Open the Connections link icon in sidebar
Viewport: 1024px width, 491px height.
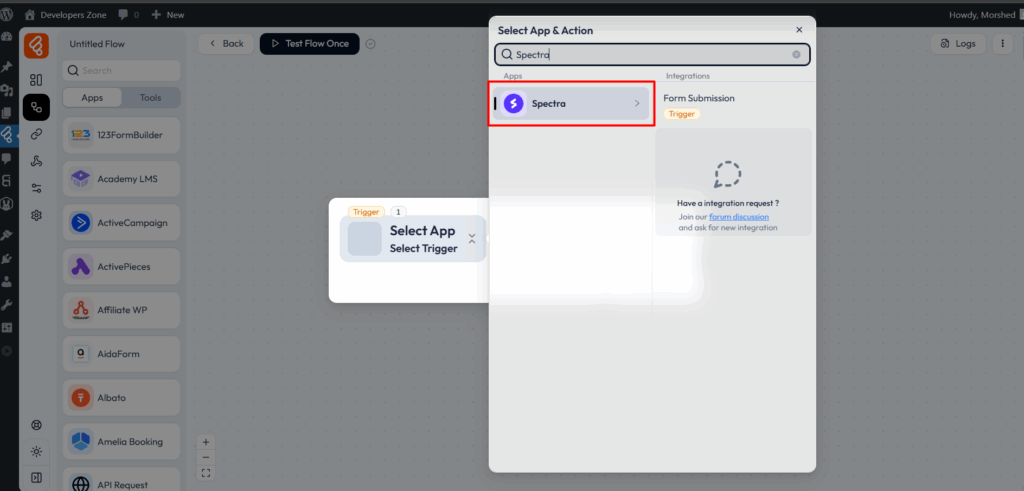click(x=36, y=134)
